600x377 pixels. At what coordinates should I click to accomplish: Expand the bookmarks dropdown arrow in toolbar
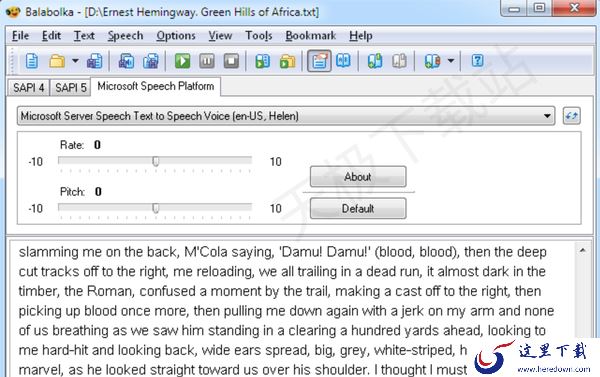tap(451, 61)
